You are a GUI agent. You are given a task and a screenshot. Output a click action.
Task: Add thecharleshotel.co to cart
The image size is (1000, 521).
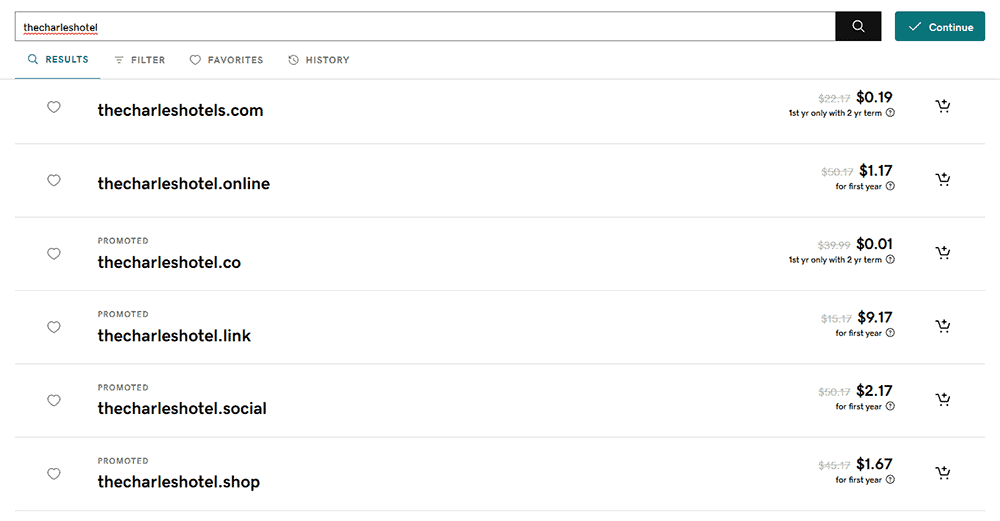coord(942,253)
